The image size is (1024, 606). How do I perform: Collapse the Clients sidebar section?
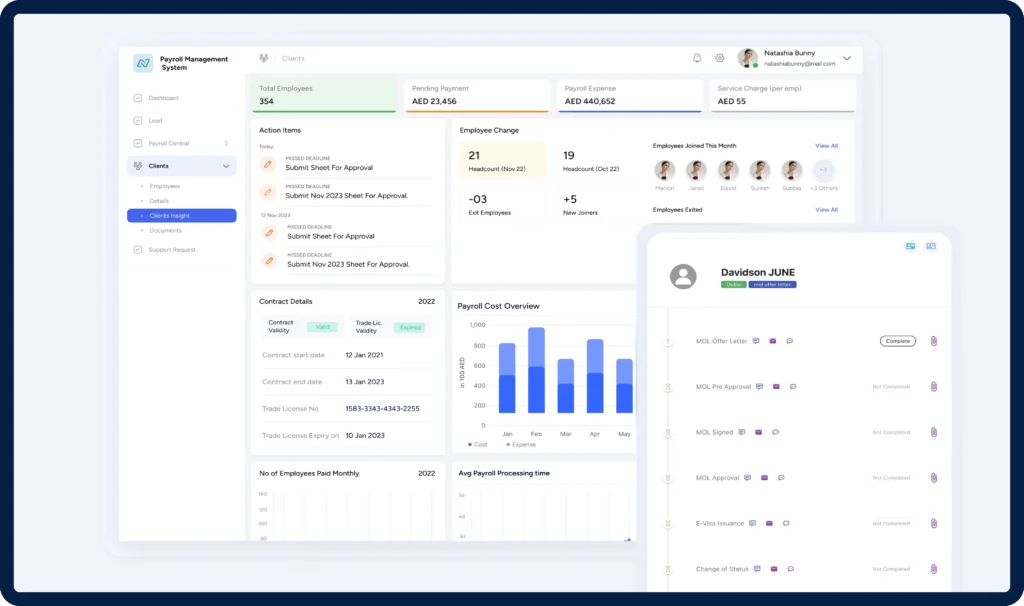coord(226,166)
